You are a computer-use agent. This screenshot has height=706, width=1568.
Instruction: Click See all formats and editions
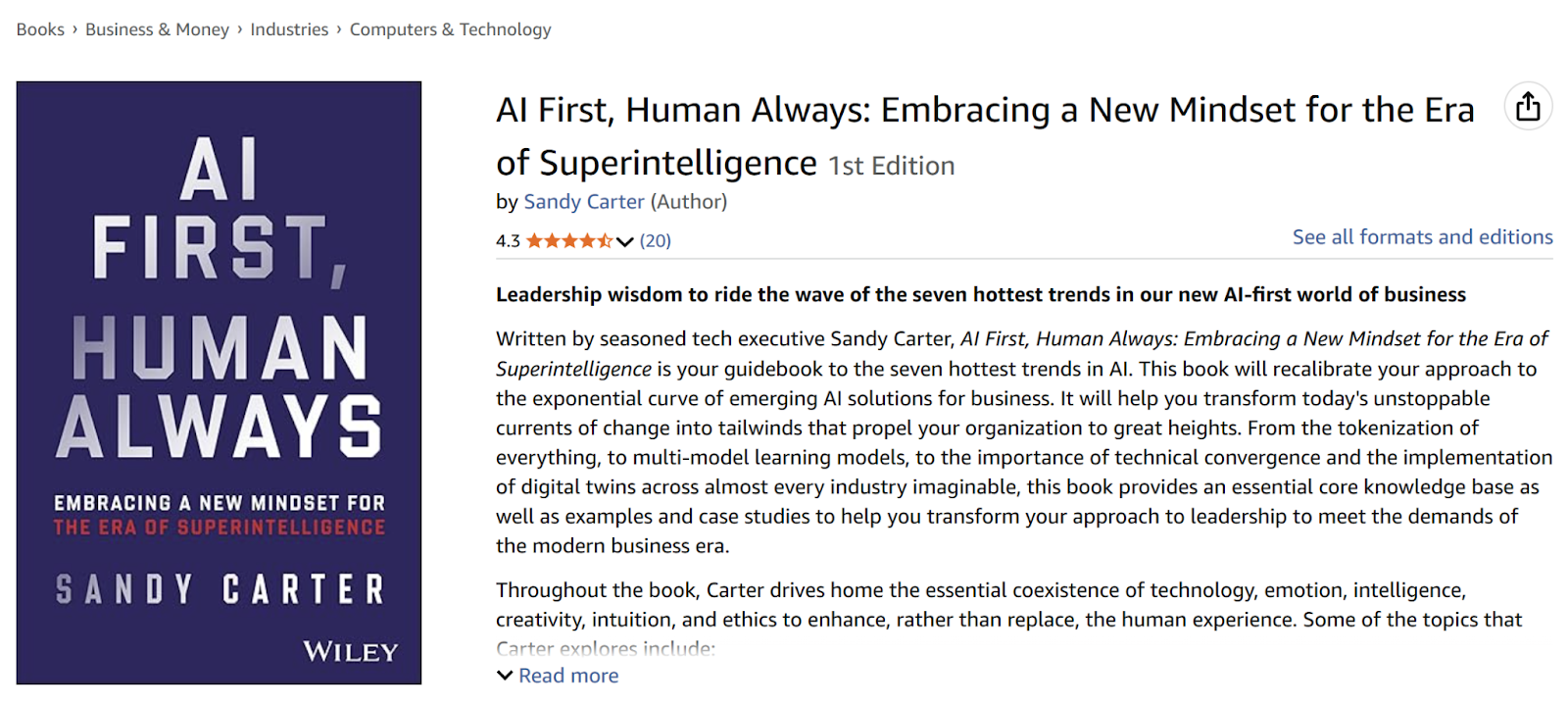(x=1422, y=237)
